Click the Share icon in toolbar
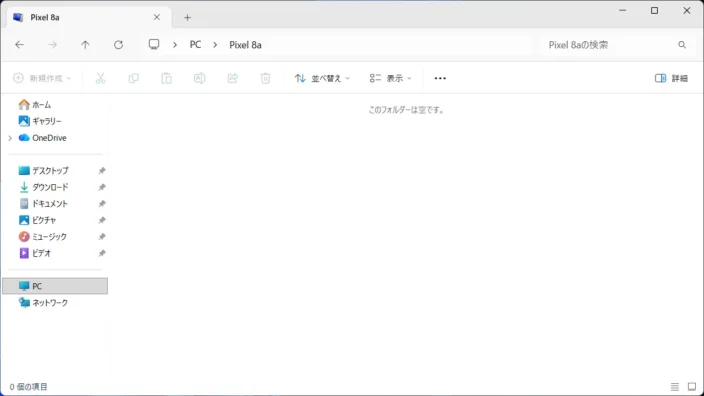 233,78
